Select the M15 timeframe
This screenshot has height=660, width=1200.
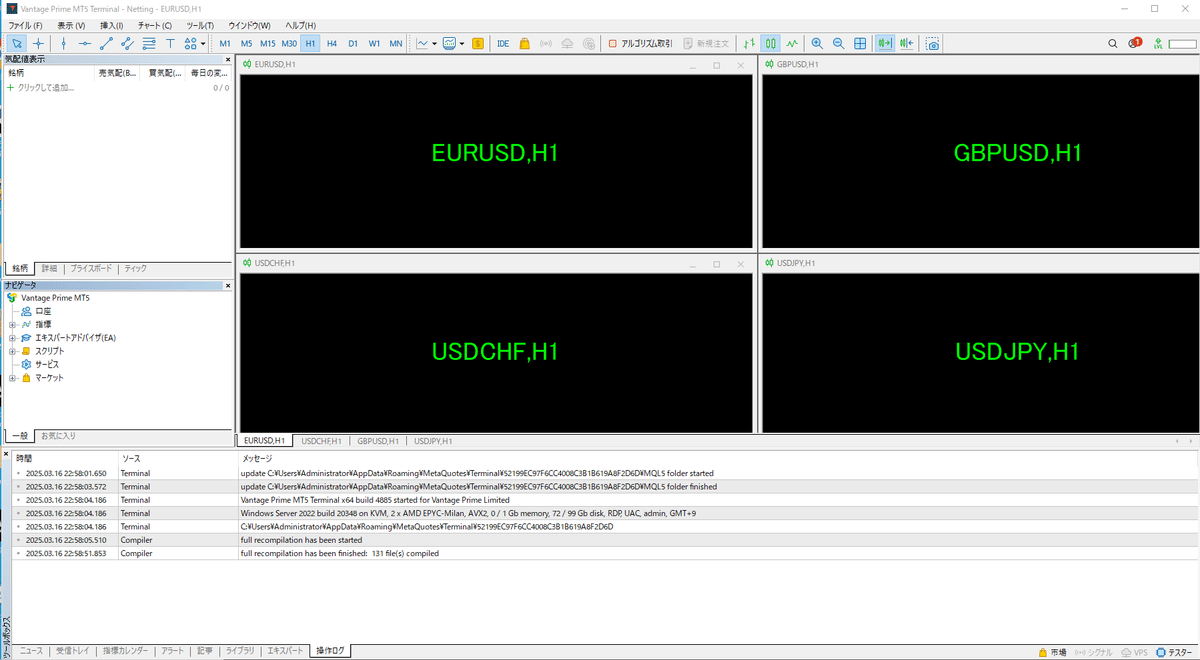[x=266, y=43]
